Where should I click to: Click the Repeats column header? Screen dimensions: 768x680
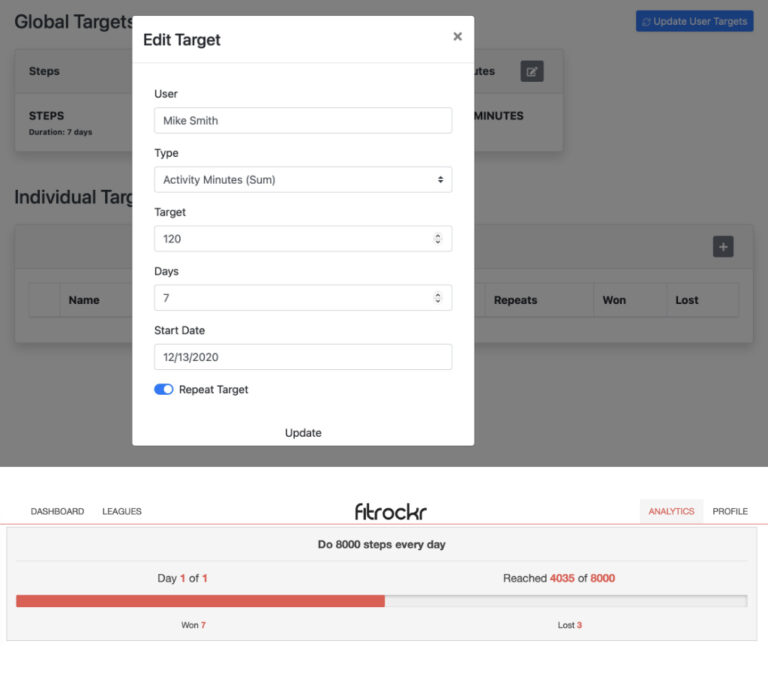coord(515,300)
